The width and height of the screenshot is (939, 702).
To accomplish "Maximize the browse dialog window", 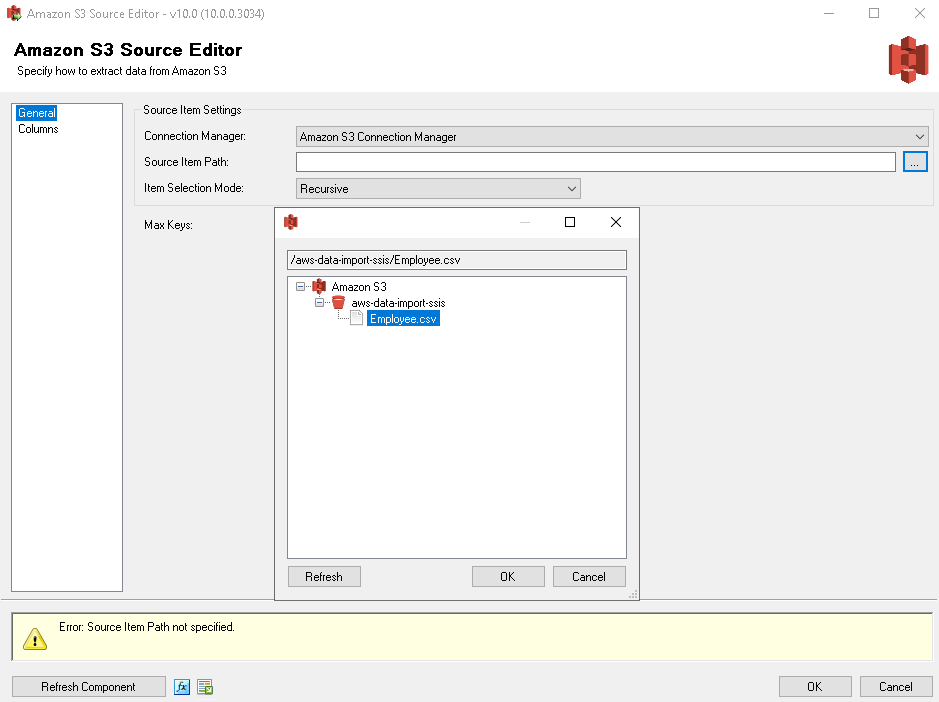I will pos(570,222).
